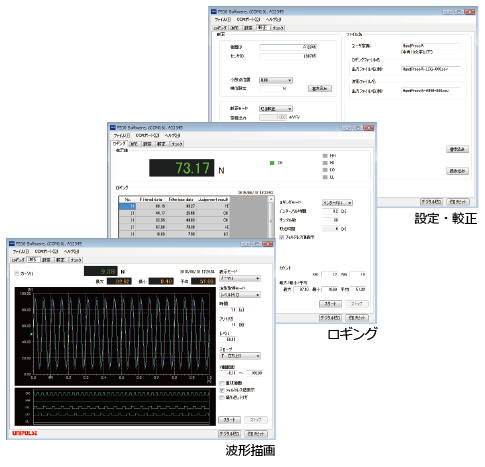Image resolution: width=485 pixels, height=467 pixels.
Task: Select the highlighted first row in logging table
Action: pos(174,206)
